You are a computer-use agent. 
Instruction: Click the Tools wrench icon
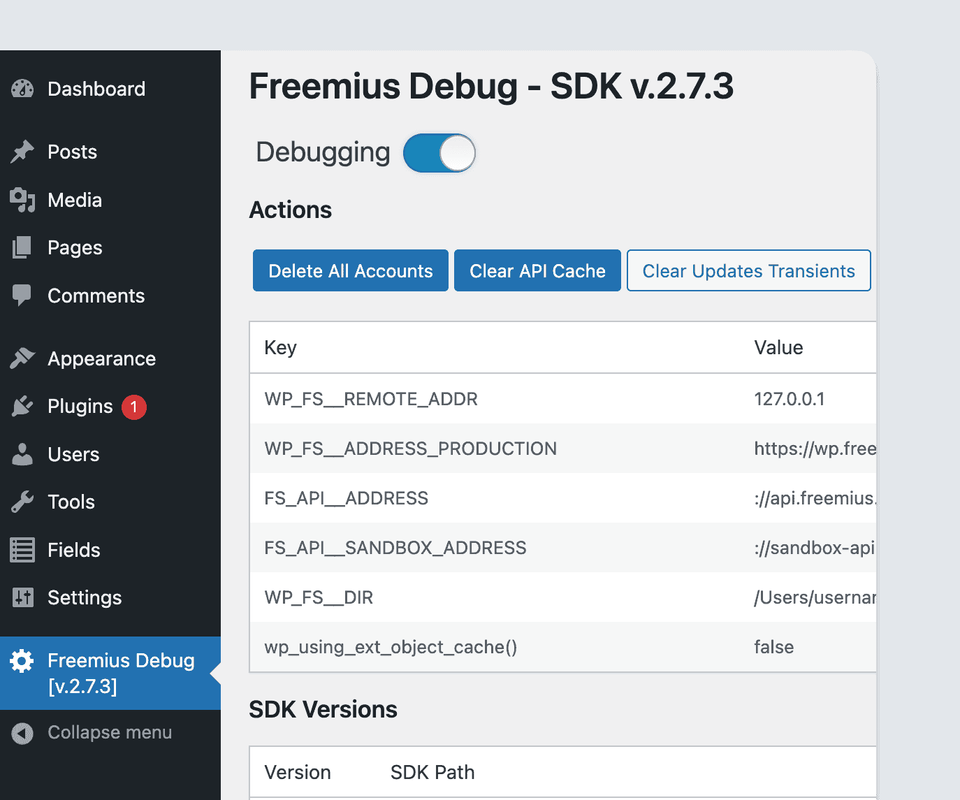click(22, 502)
